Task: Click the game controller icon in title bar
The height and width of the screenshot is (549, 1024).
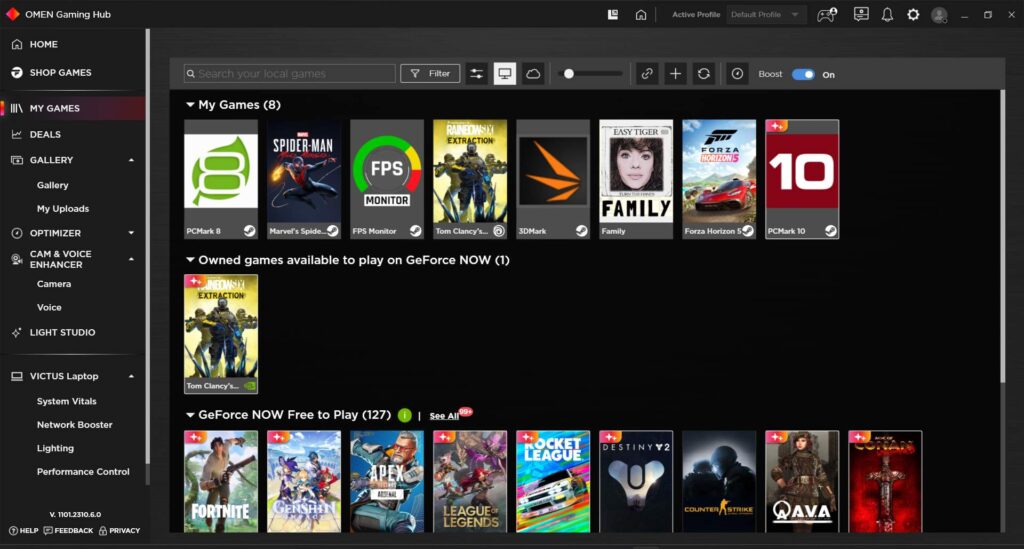Action: pos(827,14)
